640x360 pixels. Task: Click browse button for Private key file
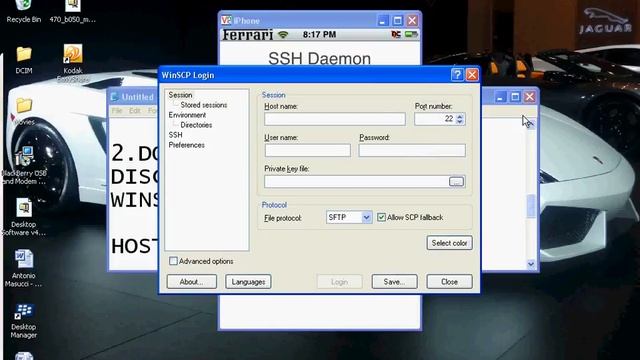coord(456,181)
